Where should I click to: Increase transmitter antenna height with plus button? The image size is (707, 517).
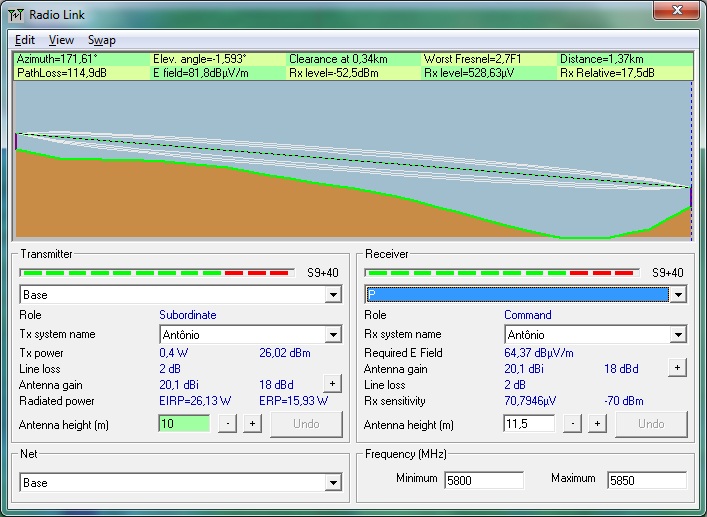(252, 424)
